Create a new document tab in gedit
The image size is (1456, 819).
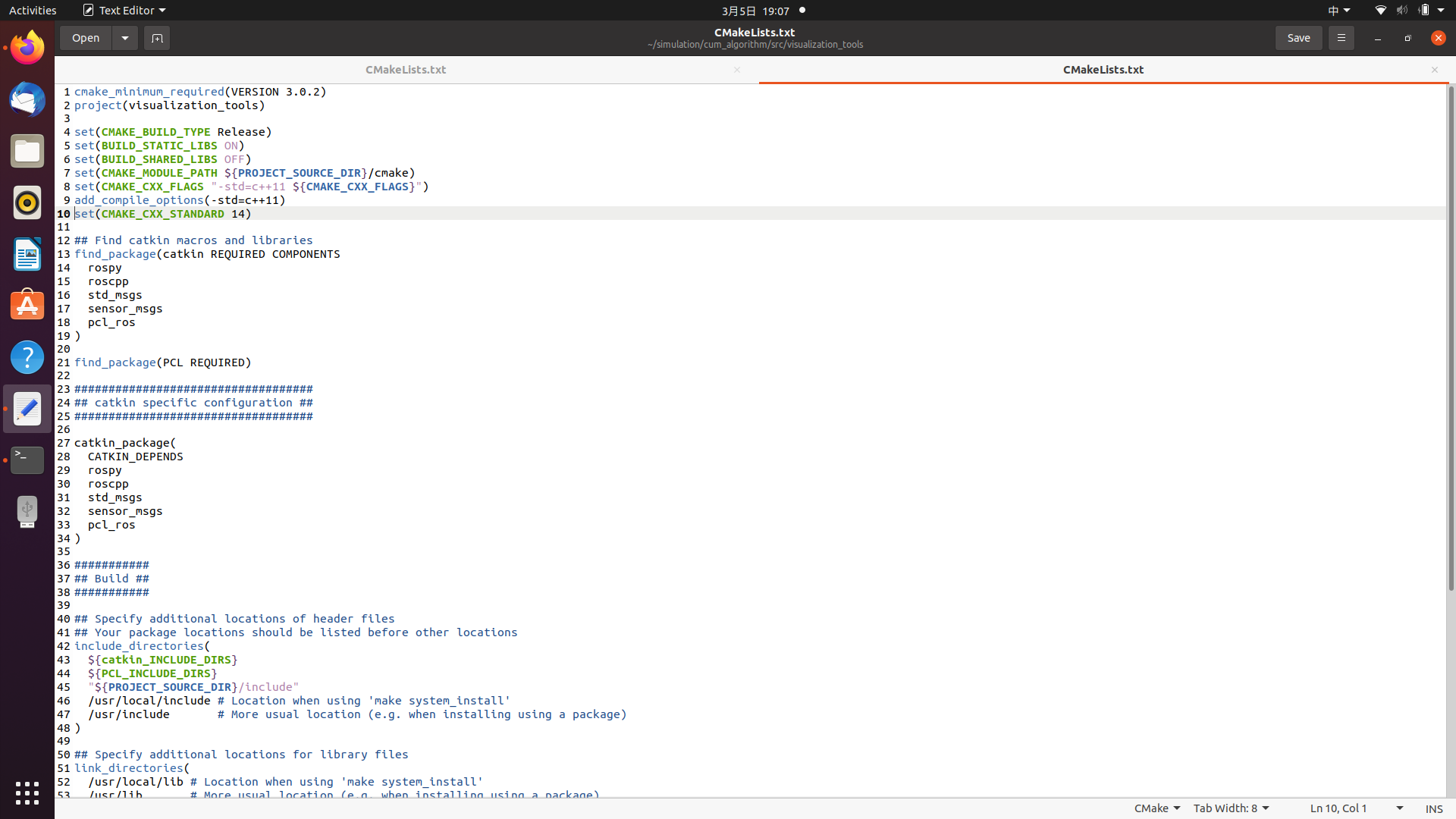156,37
